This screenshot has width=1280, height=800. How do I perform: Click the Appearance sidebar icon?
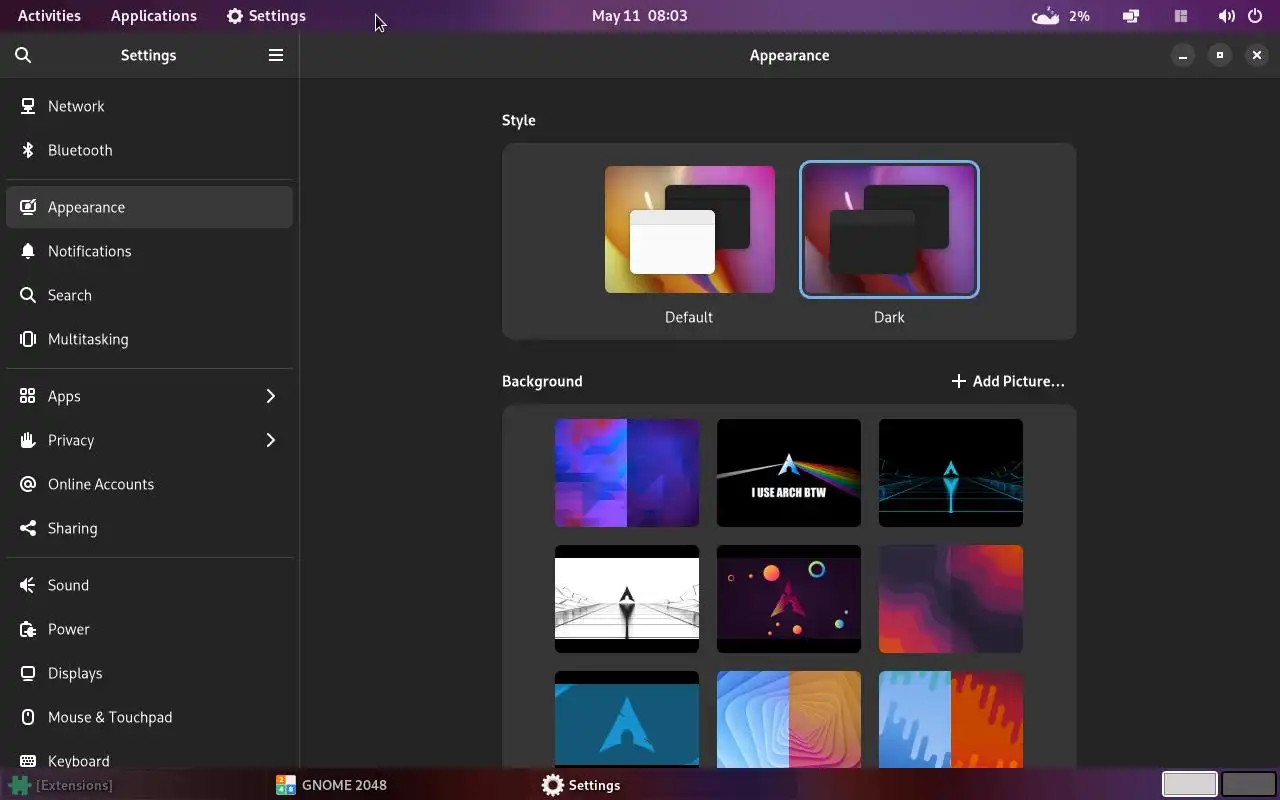[28, 207]
